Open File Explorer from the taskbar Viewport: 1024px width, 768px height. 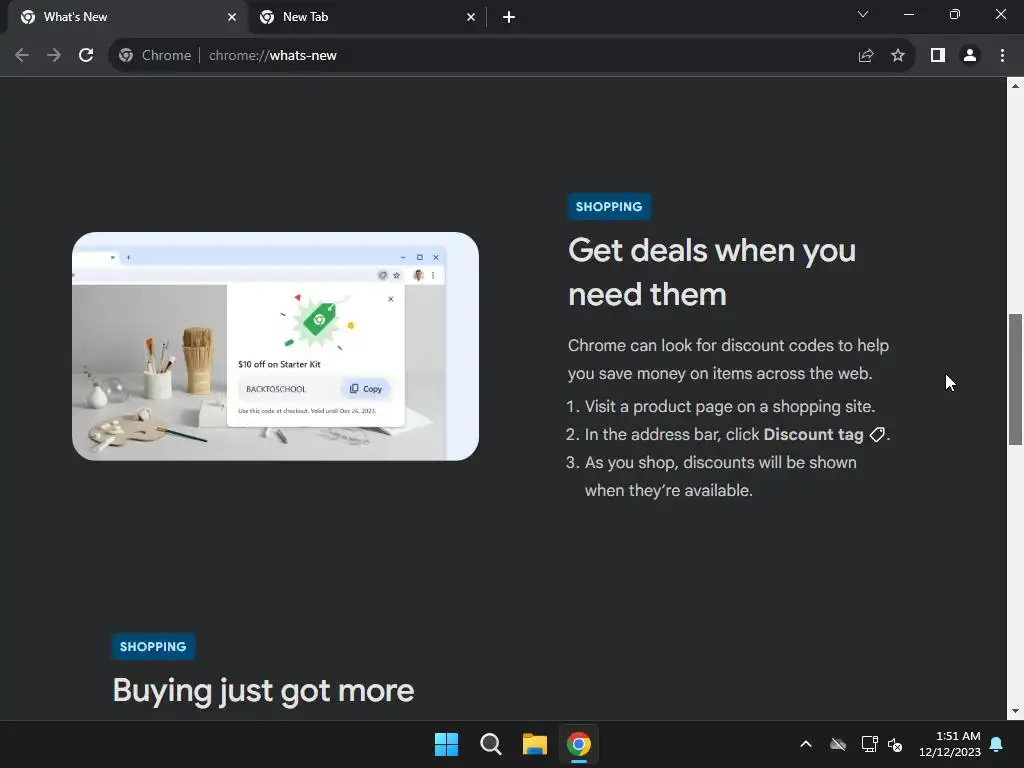tap(535, 744)
